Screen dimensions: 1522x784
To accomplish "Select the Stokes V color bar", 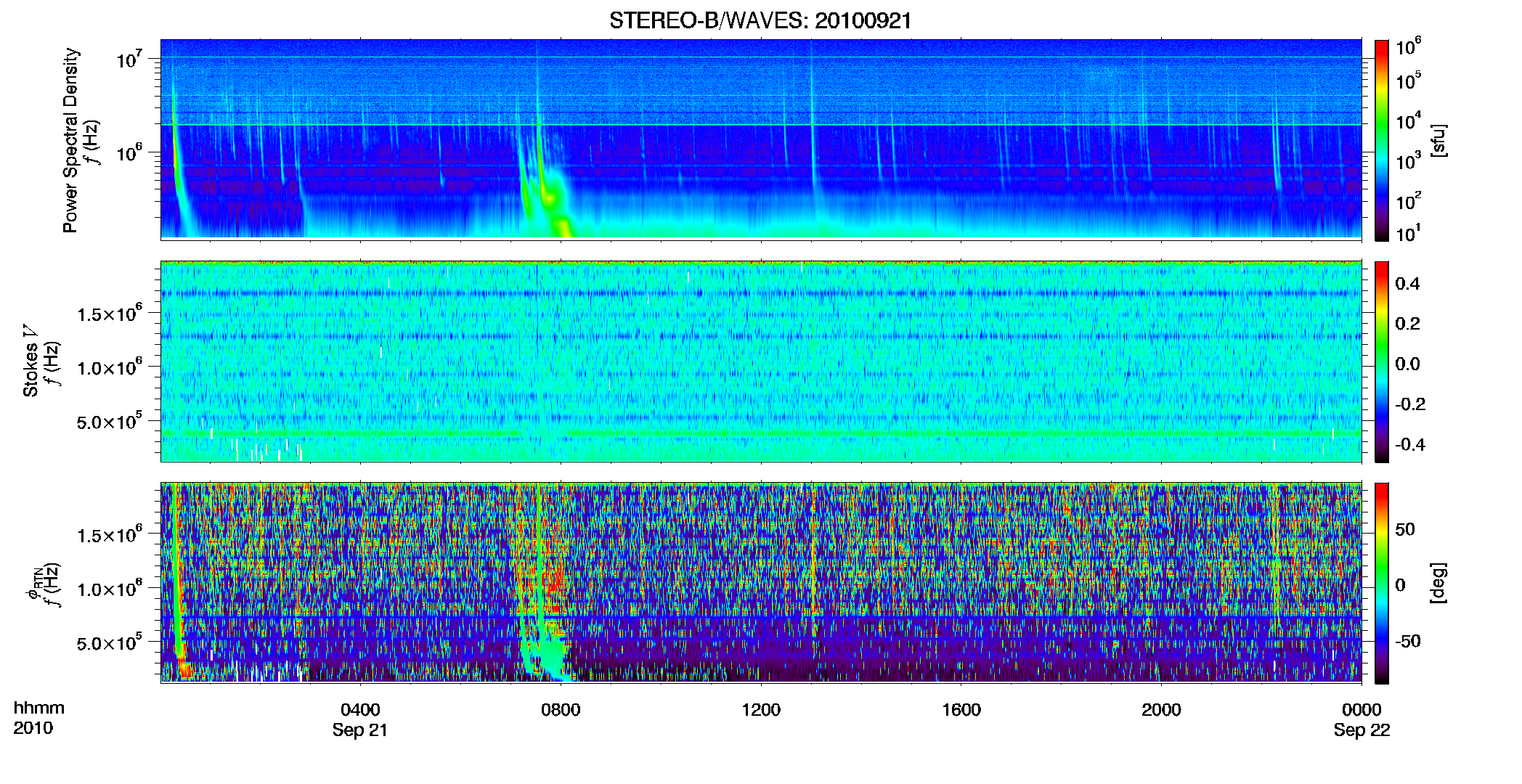I will (x=1382, y=362).
